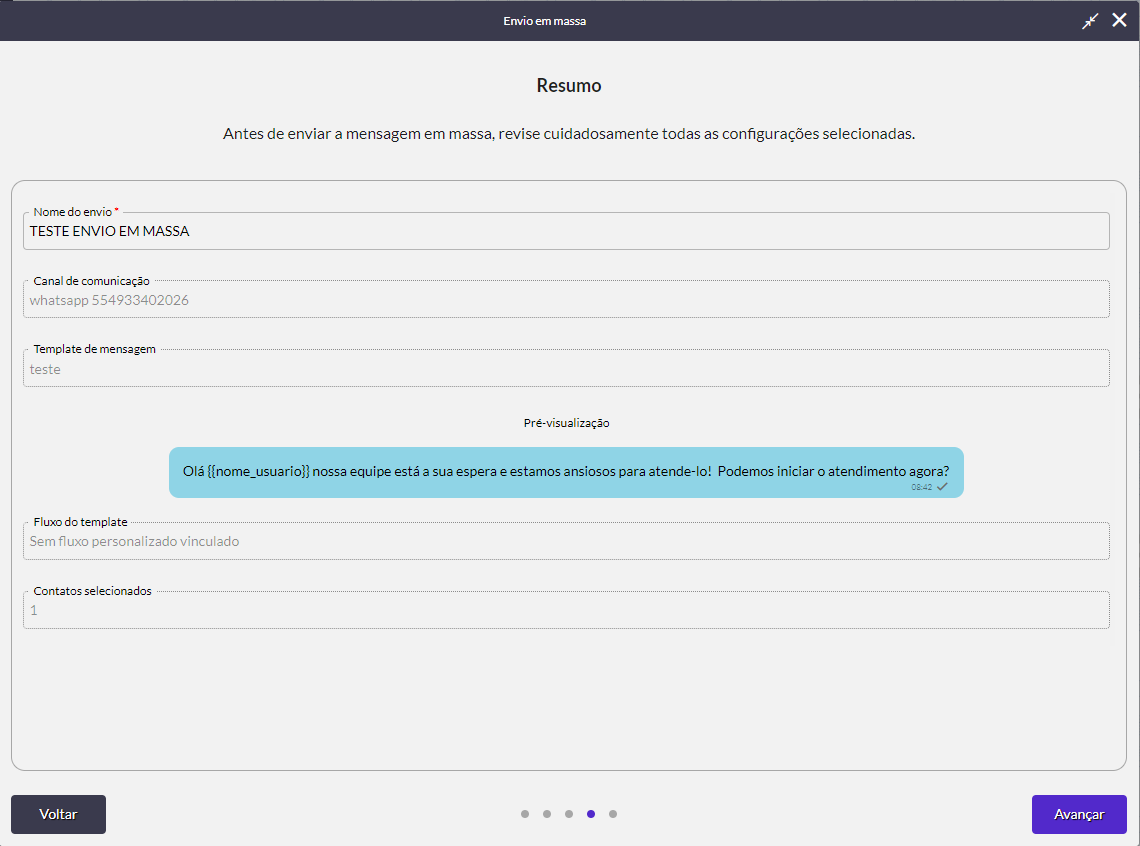Viewport: 1140px width, 846px height.
Task: Click the Voltar button
Action: 58,814
